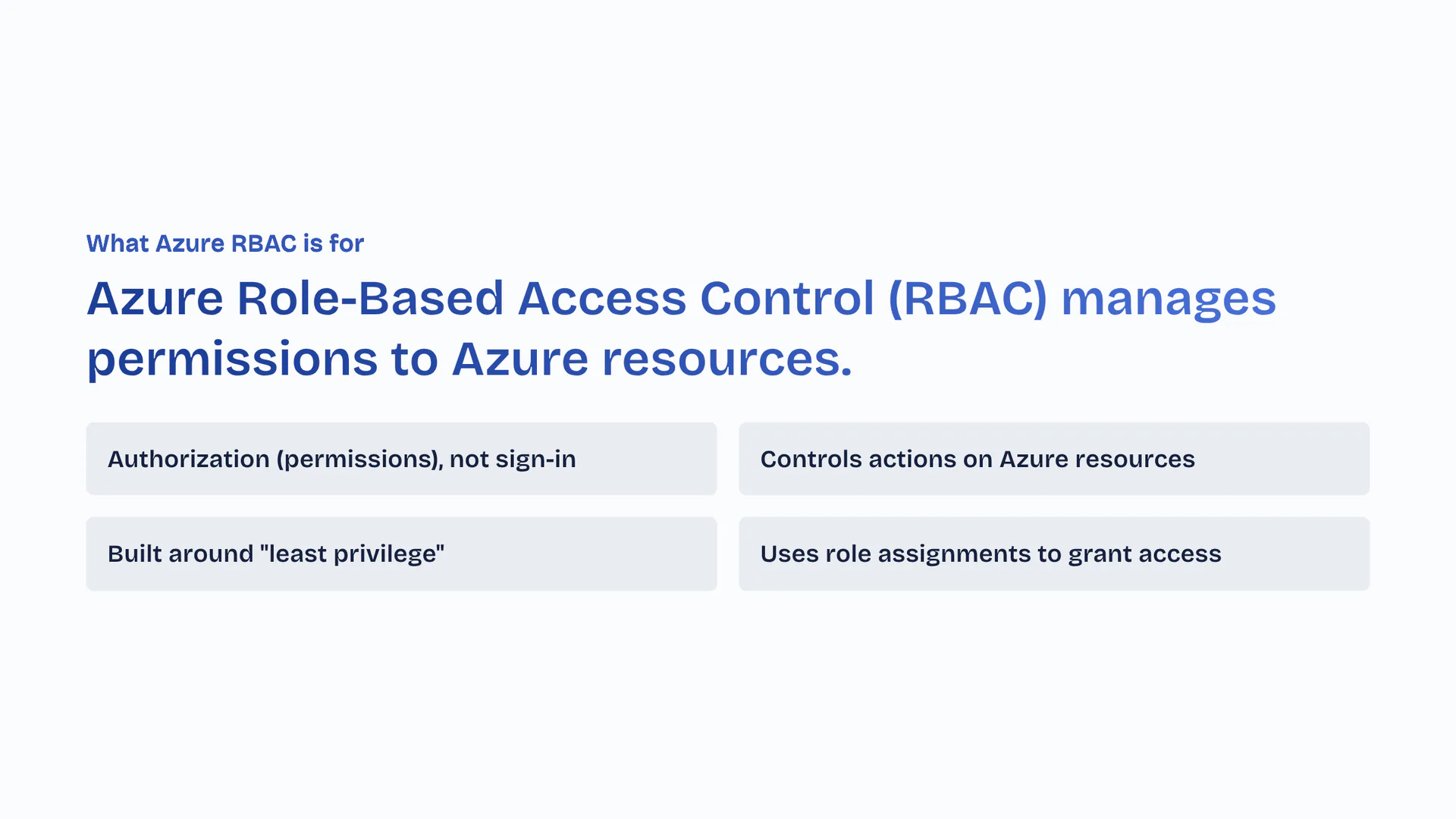1456x819 pixels.
Task: Click the bottom-right gray card
Action: pyautogui.click(x=1053, y=554)
